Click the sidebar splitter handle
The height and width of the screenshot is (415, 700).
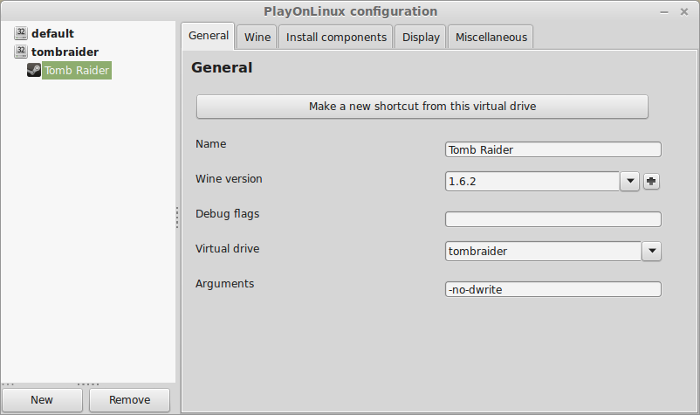[177, 217]
